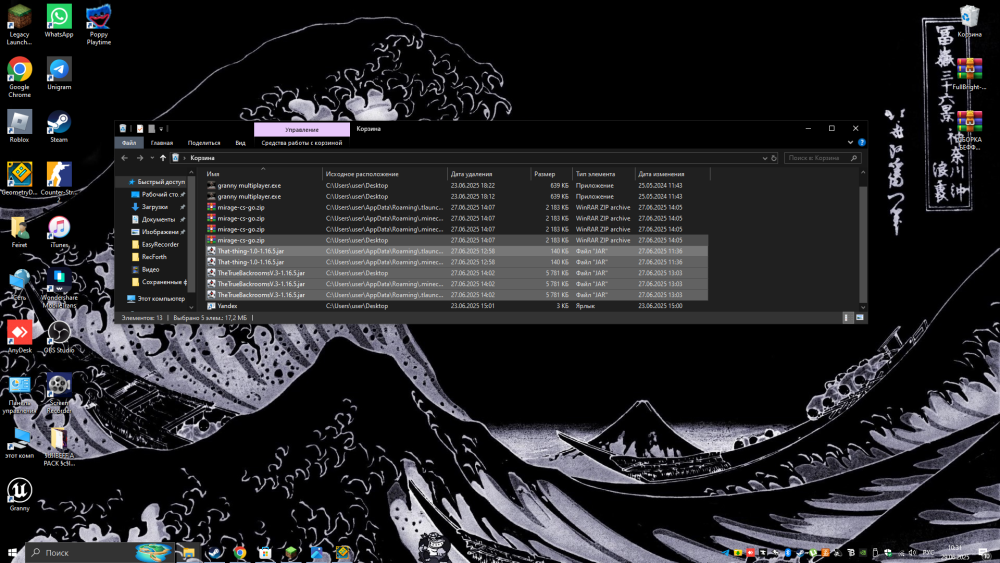The height and width of the screenshot is (563, 1000).
Task: Sort by Имя column header
Action: pyautogui.click(x=262, y=174)
